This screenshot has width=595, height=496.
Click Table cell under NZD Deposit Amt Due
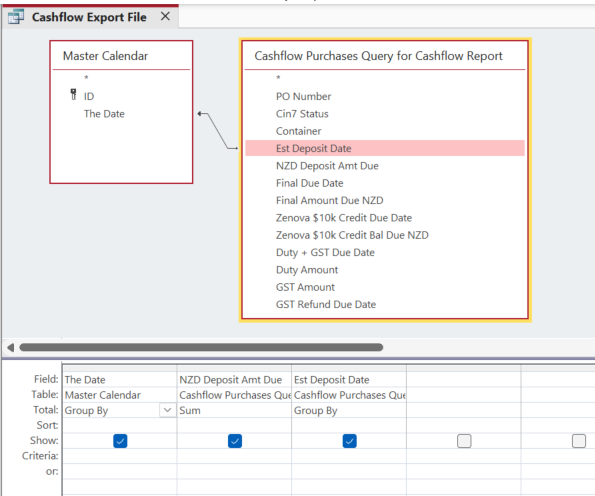point(234,395)
